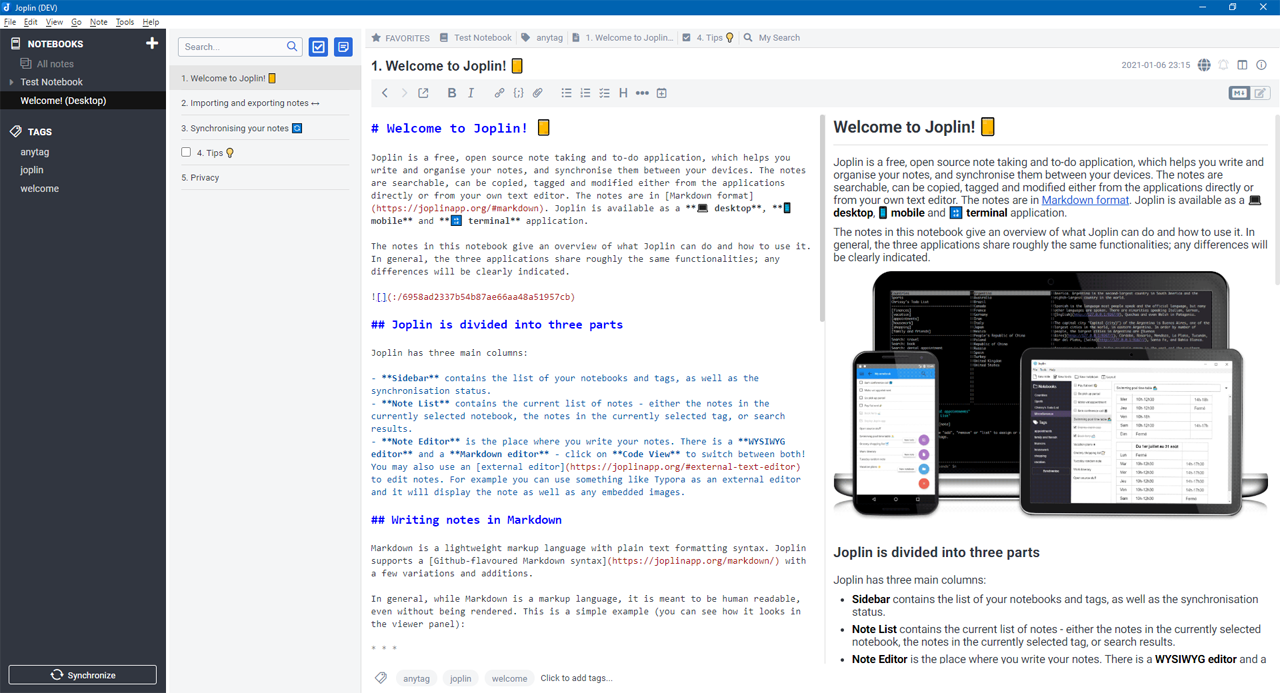Viewport: 1280px width, 693px height.
Task: Open note properties info icon
Action: 1261,65
